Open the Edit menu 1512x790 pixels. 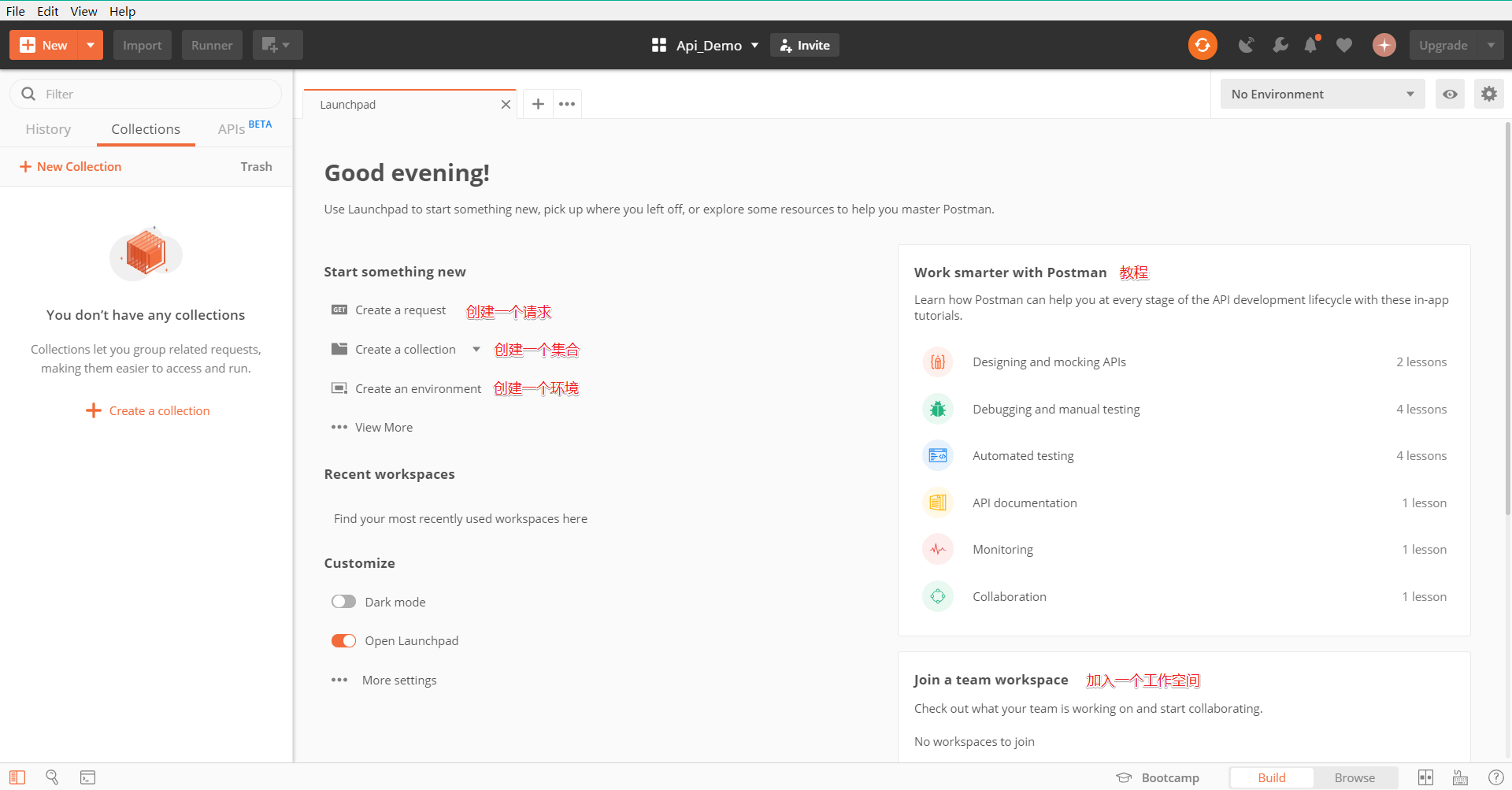pyautogui.click(x=47, y=11)
